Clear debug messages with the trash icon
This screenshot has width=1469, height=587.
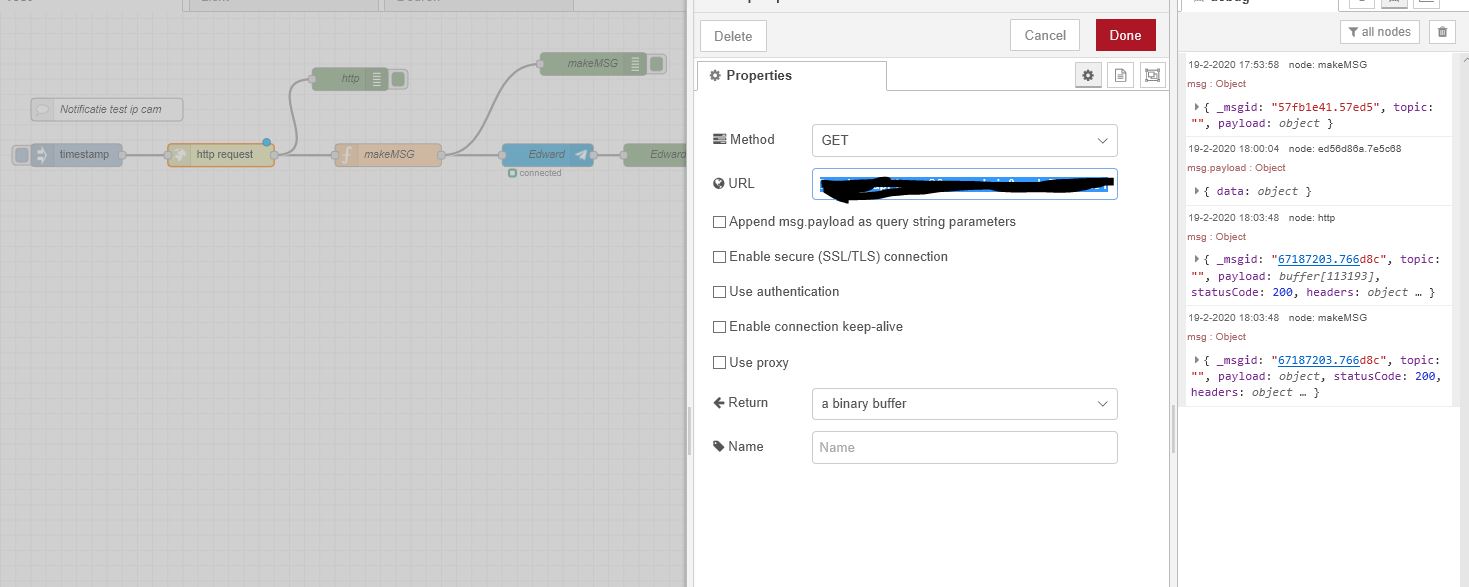(x=1442, y=31)
